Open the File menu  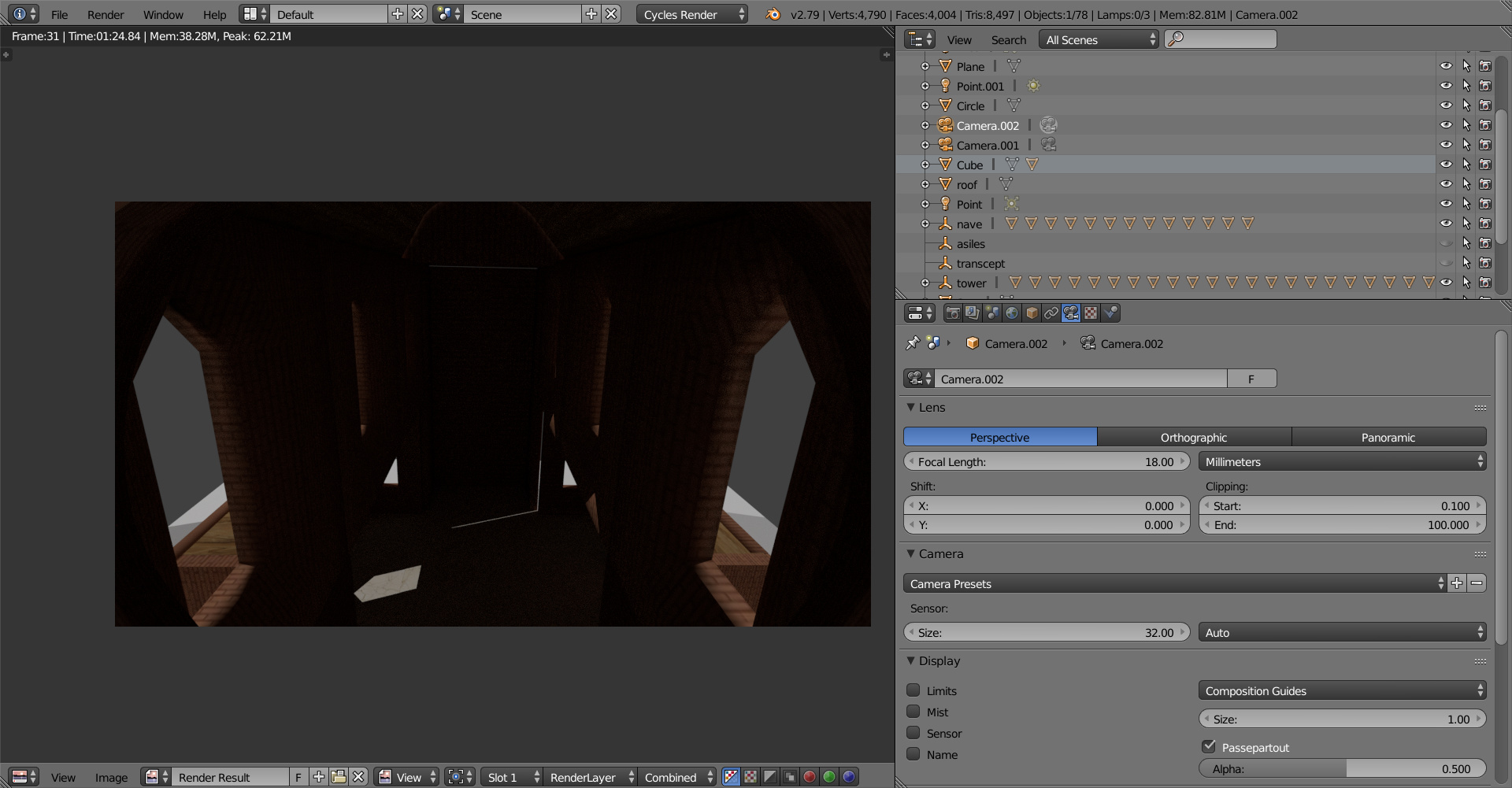point(60,14)
